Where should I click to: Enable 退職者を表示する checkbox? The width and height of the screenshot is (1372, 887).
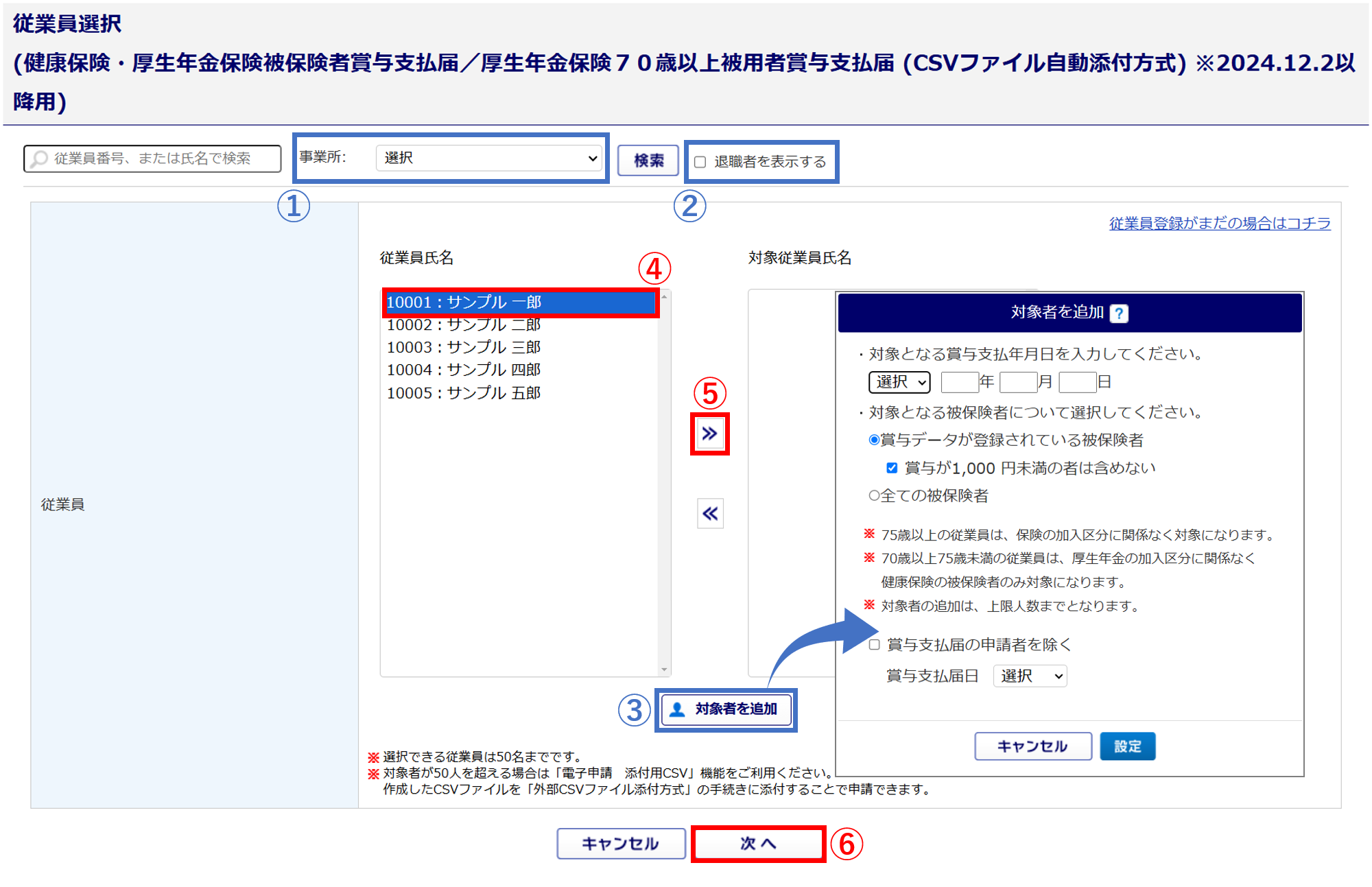(x=700, y=162)
